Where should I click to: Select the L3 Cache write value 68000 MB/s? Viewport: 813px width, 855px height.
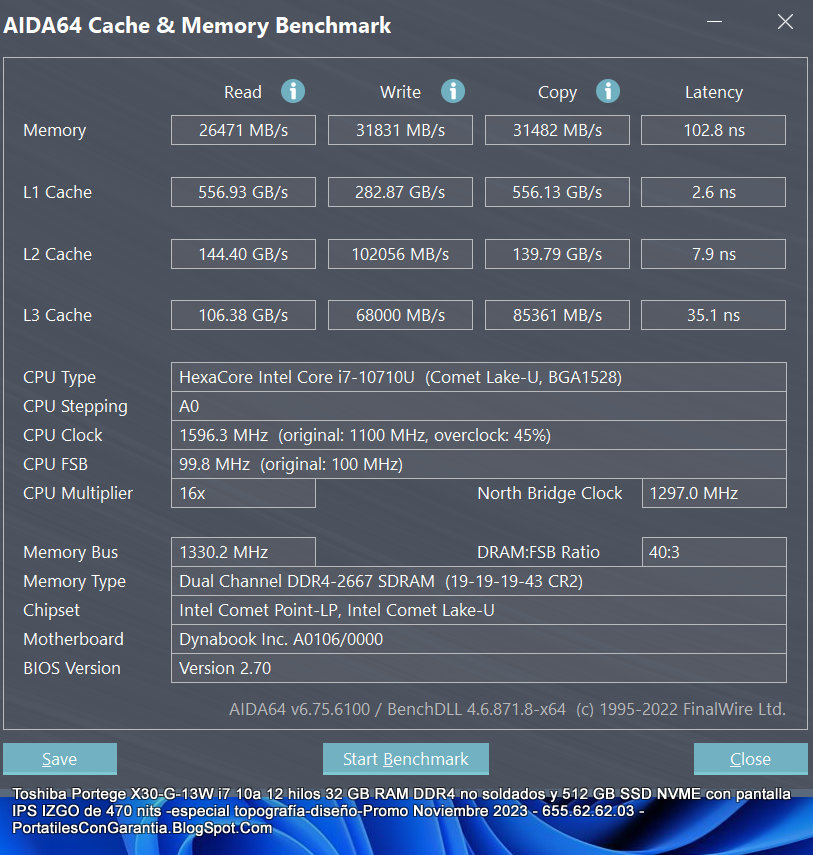[x=400, y=315]
